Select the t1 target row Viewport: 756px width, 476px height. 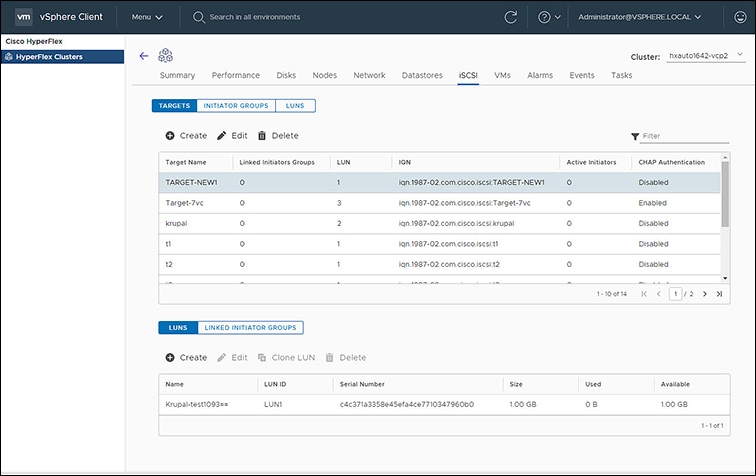(x=439, y=244)
